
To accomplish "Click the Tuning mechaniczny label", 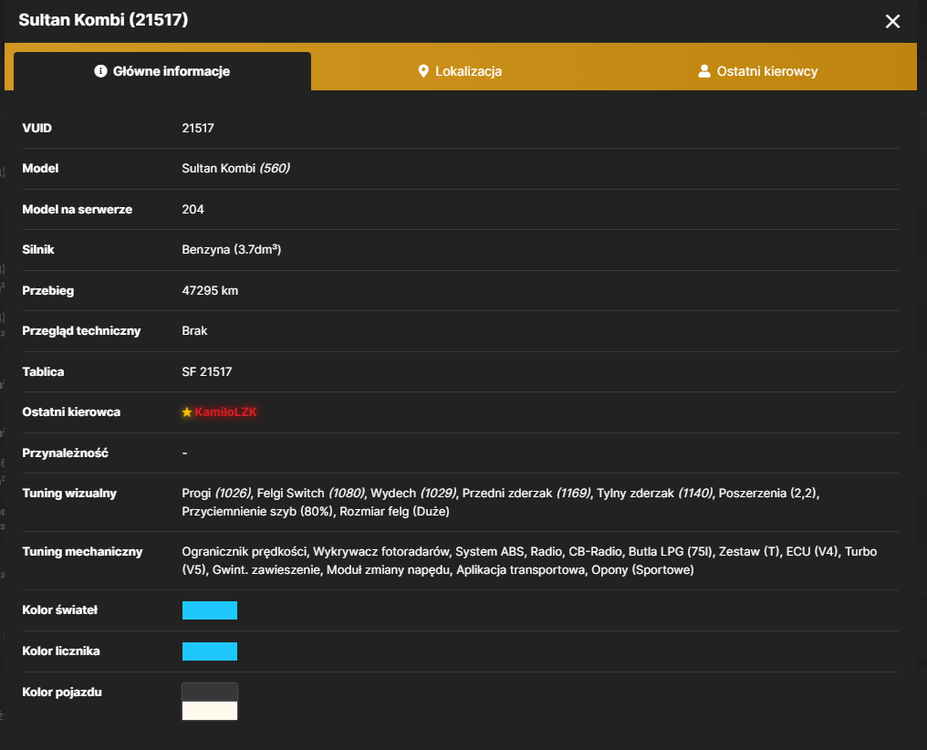I will 82,552.
